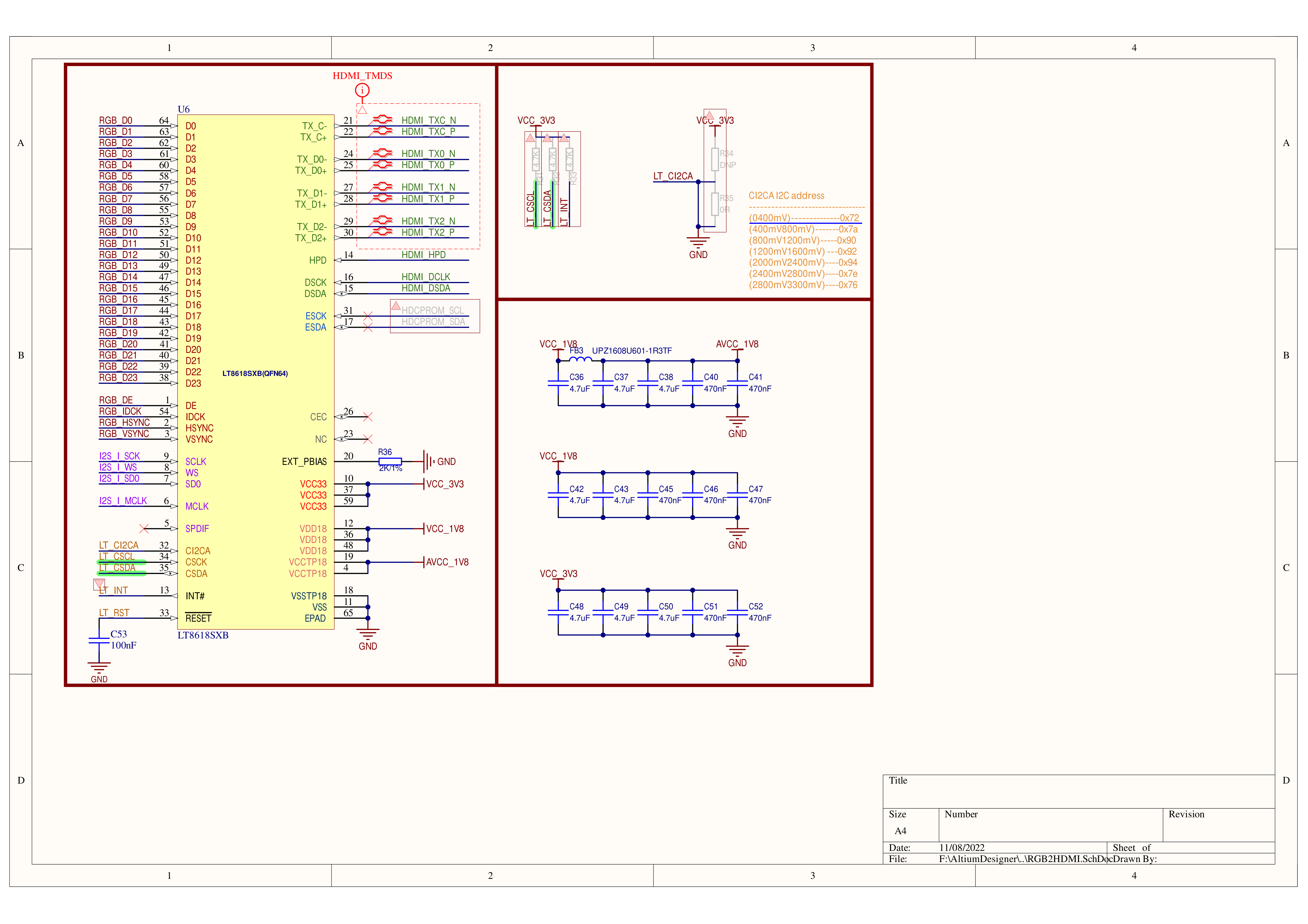
Task: Click the LT8618SXB(QFN64) text inside the chip
Action: coord(255,374)
